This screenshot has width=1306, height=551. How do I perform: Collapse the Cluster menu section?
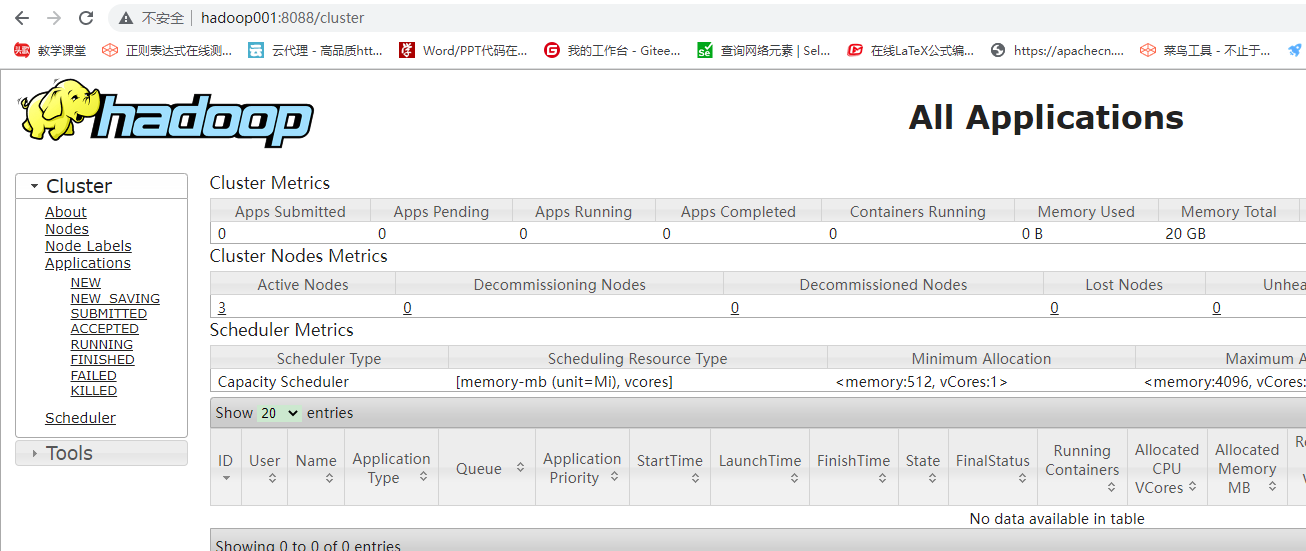pyautogui.click(x=101, y=186)
